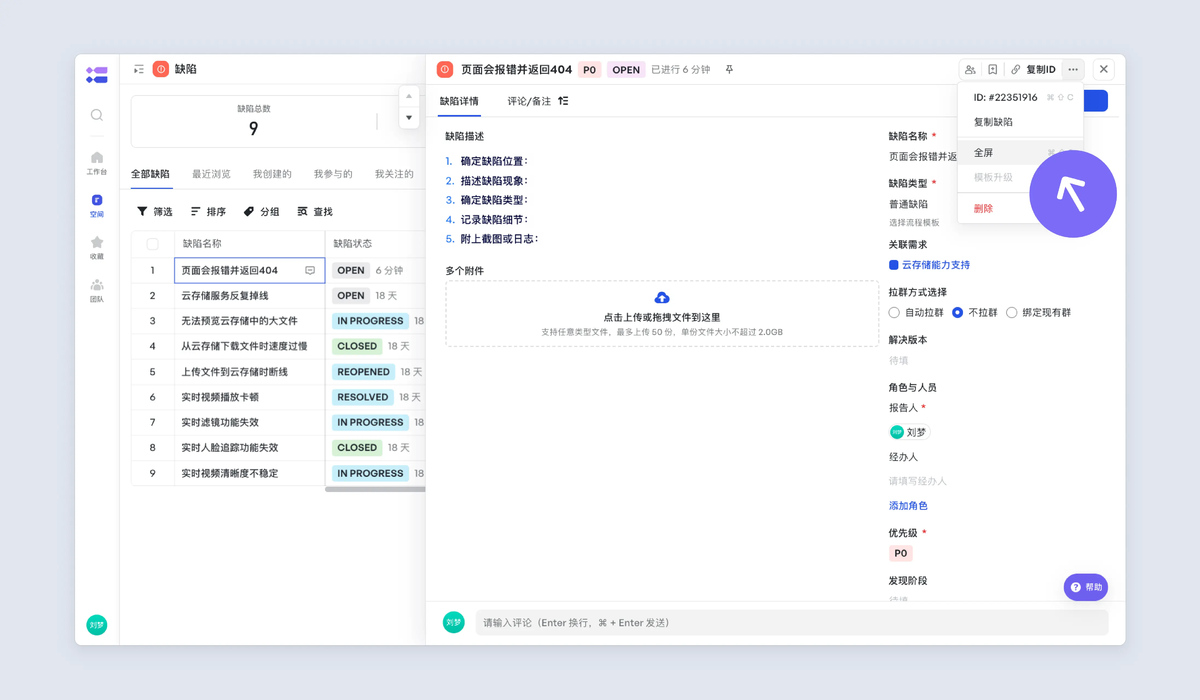Switch to 全部缺陷 tab
1200x700 pixels.
(x=151, y=174)
